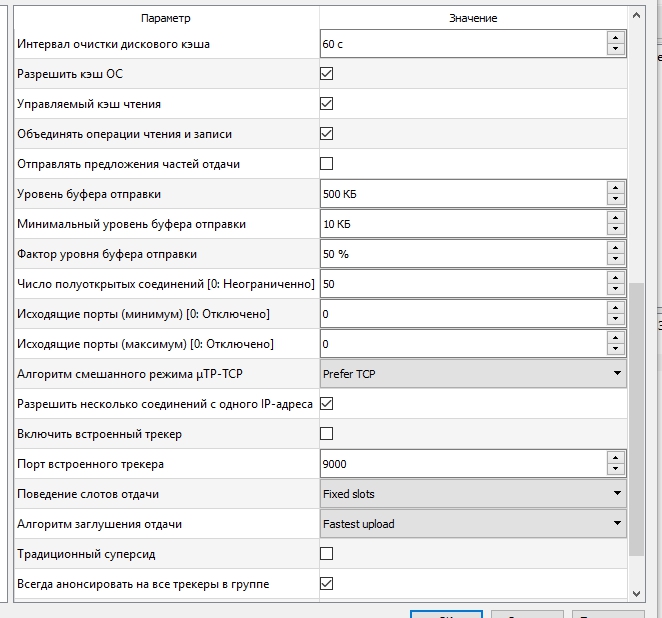Select 'Интервал очистки дискового кэша' row label
The width and height of the screenshot is (662, 618).
[113, 44]
